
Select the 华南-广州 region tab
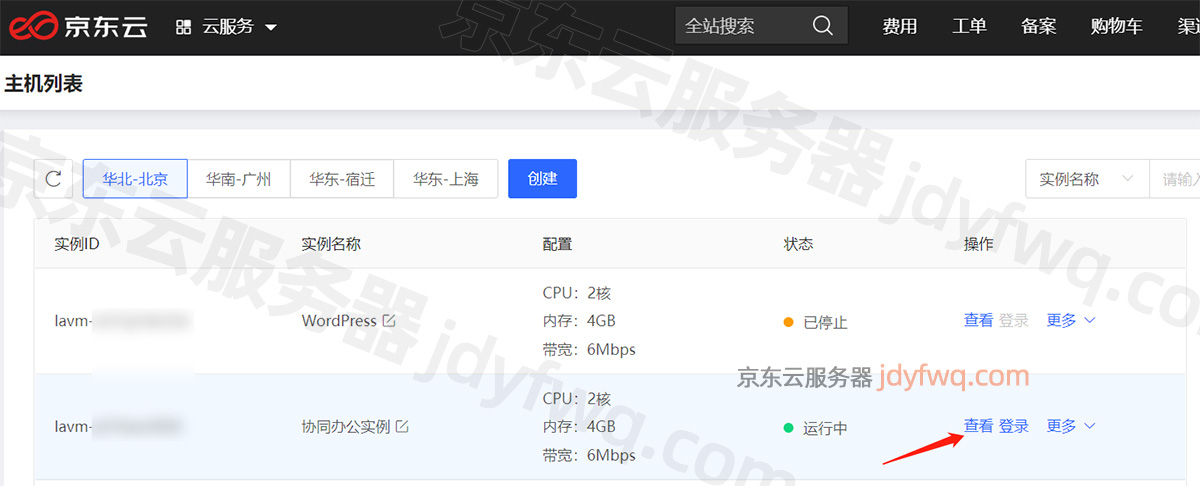tap(239, 179)
